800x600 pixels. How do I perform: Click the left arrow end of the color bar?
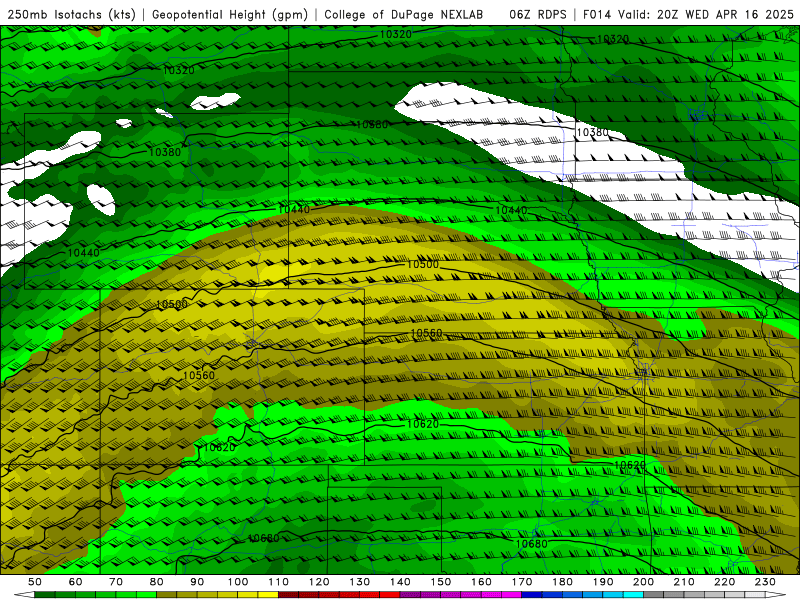(x=24, y=594)
